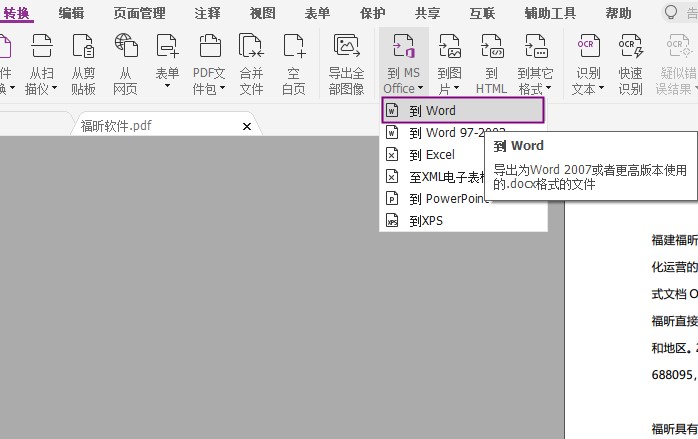Close the 福昕软件.pdf tab

[247, 126]
